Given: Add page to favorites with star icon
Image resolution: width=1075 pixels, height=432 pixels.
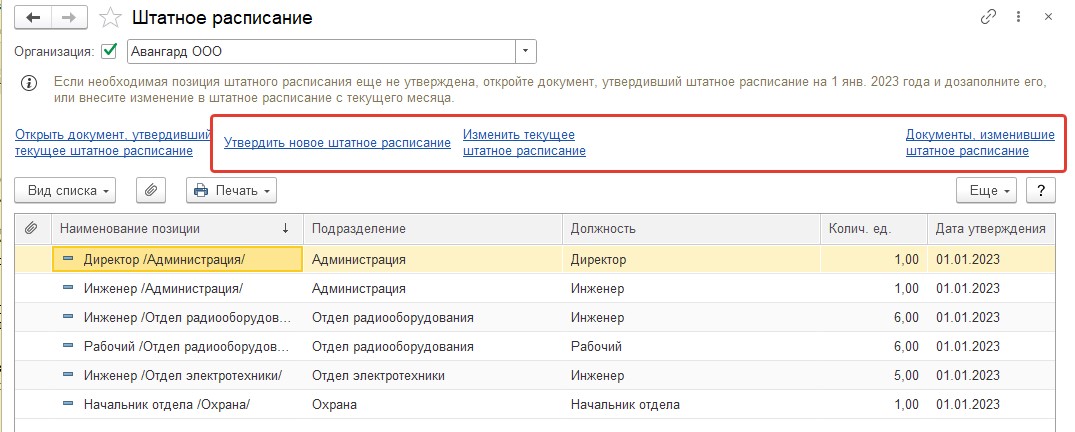Looking at the screenshot, I should point(110,18).
